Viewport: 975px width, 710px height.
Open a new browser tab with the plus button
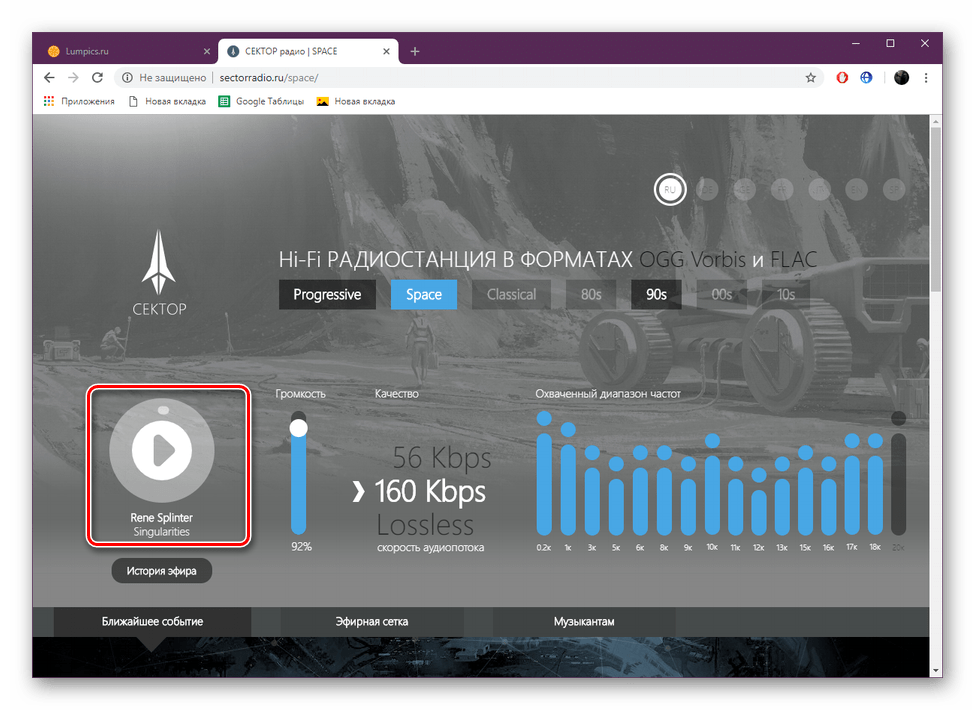point(415,52)
